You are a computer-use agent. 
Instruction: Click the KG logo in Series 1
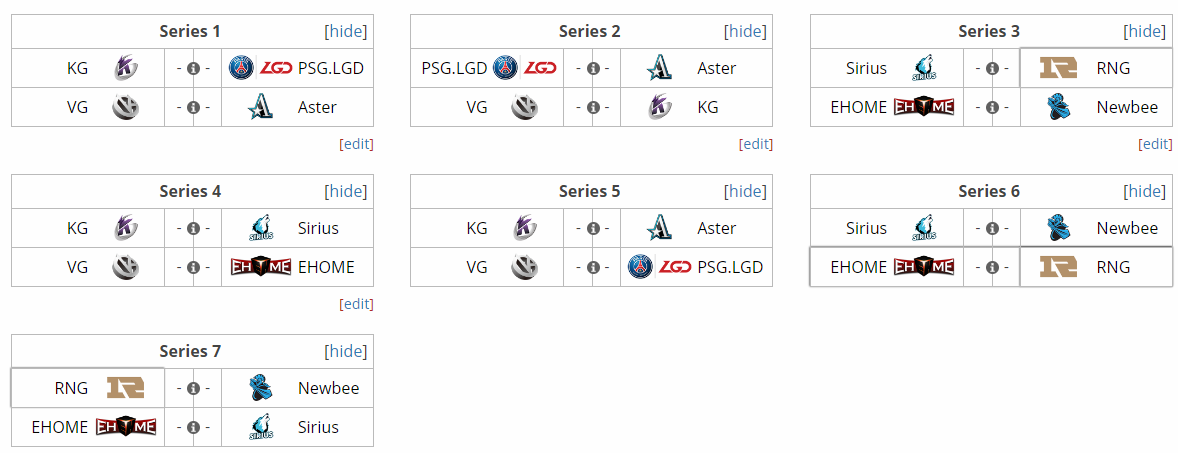125,68
